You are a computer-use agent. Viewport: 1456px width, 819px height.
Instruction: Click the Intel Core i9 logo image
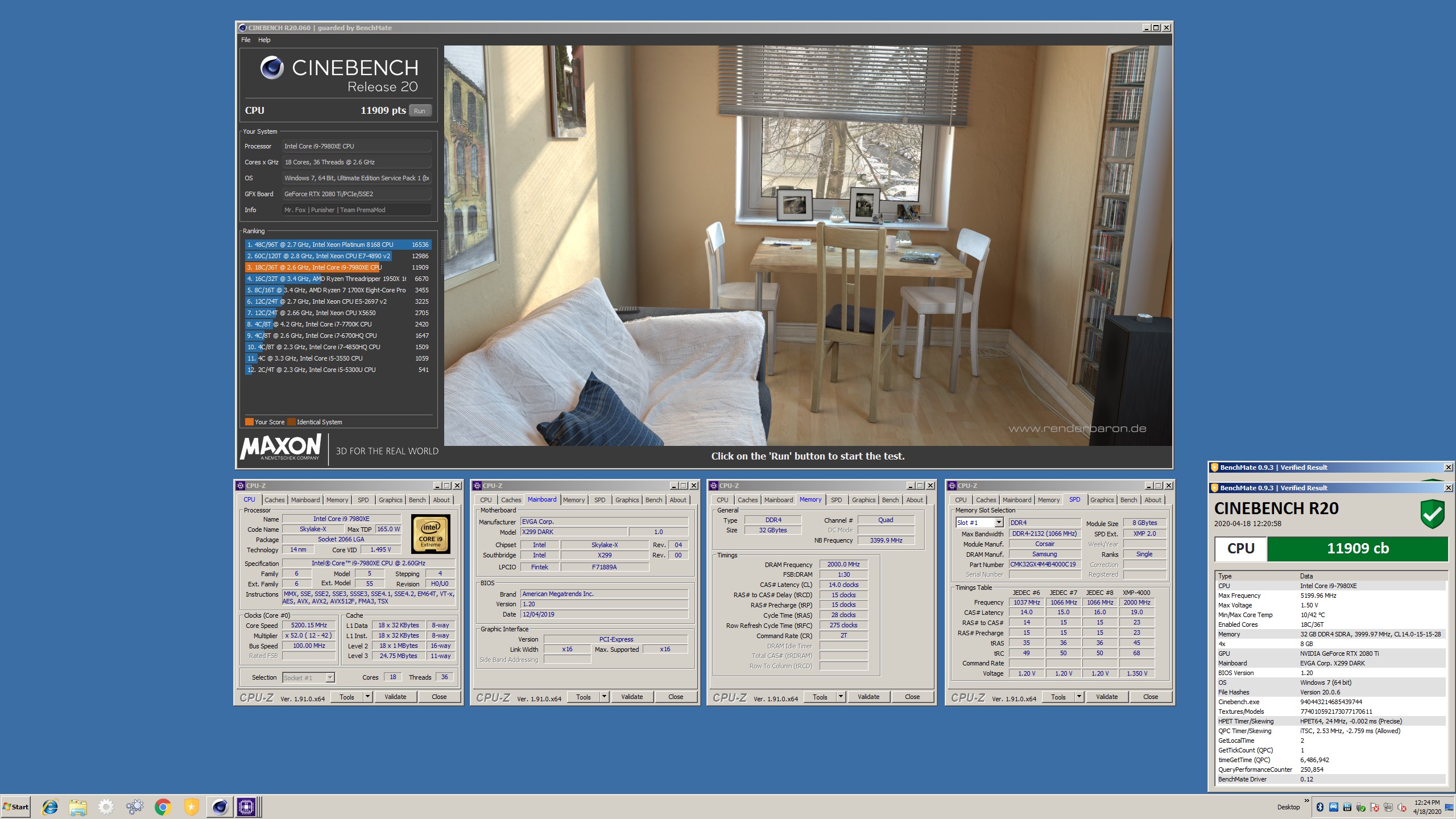tap(431, 534)
